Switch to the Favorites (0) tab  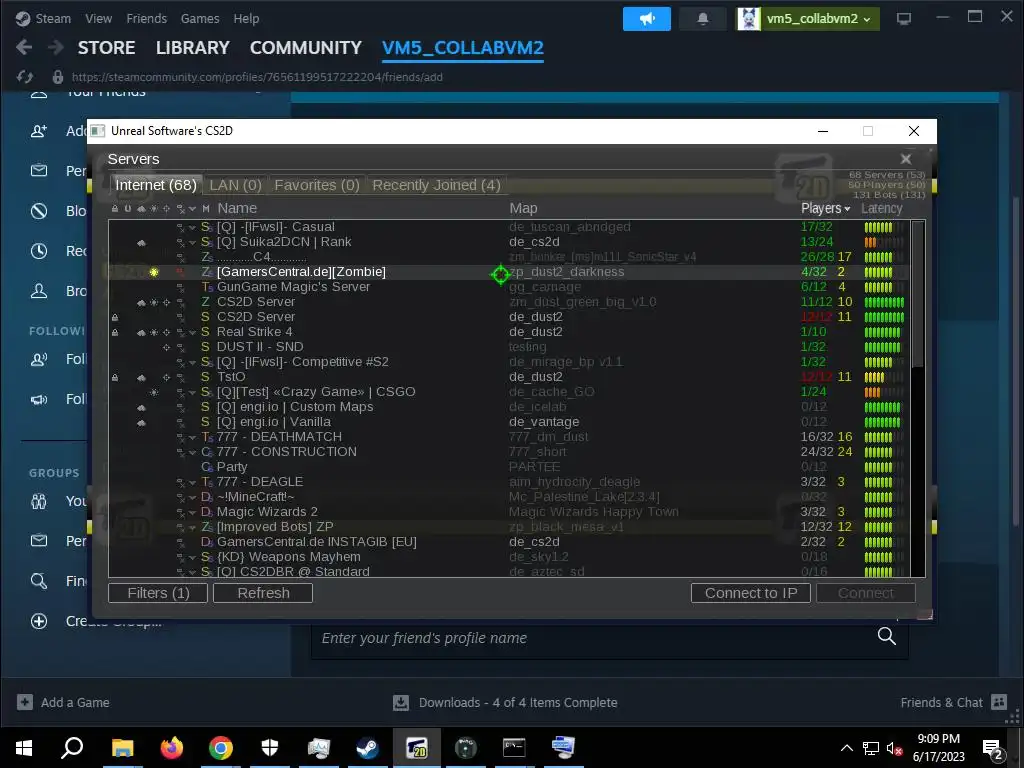(x=317, y=185)
